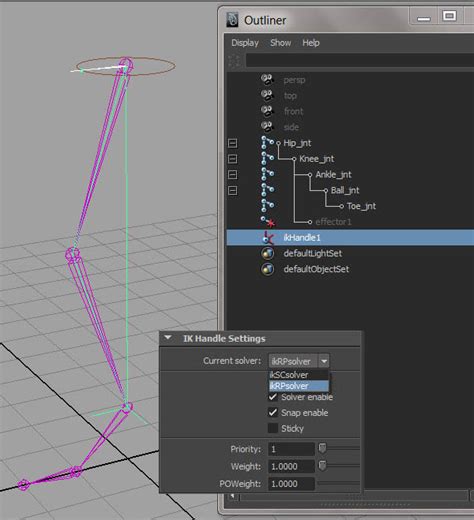Open the Current solver dropdown arrow
Screen dimensions: 474x520
[x=324, y=361]
